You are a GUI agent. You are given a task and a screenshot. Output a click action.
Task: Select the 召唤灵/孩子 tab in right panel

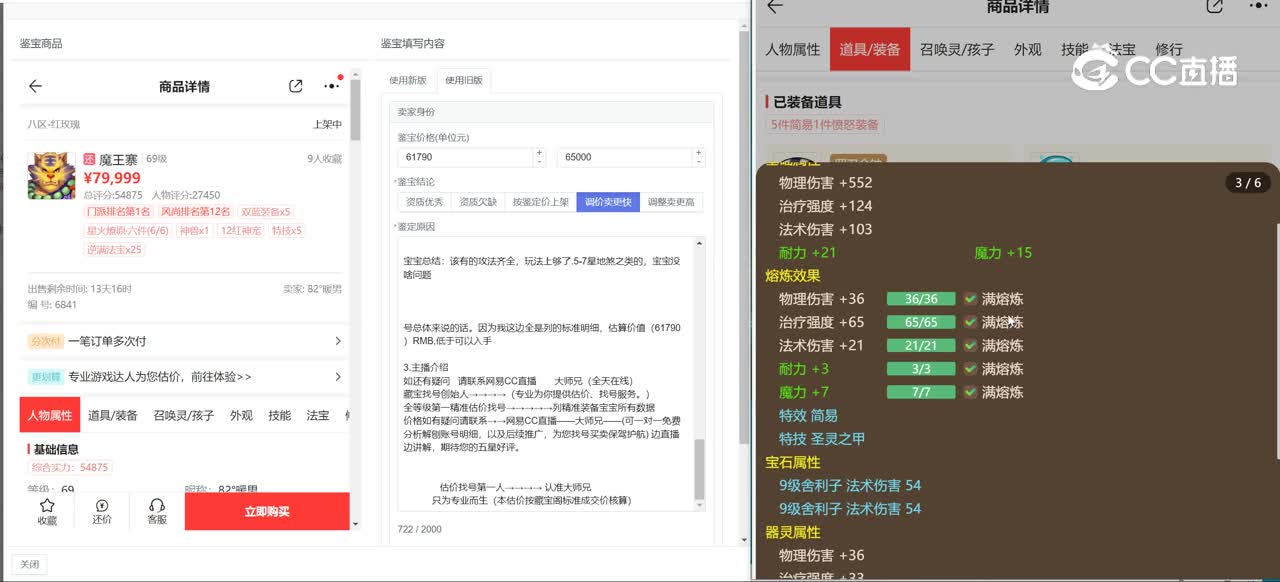click(x=956, y=49)
